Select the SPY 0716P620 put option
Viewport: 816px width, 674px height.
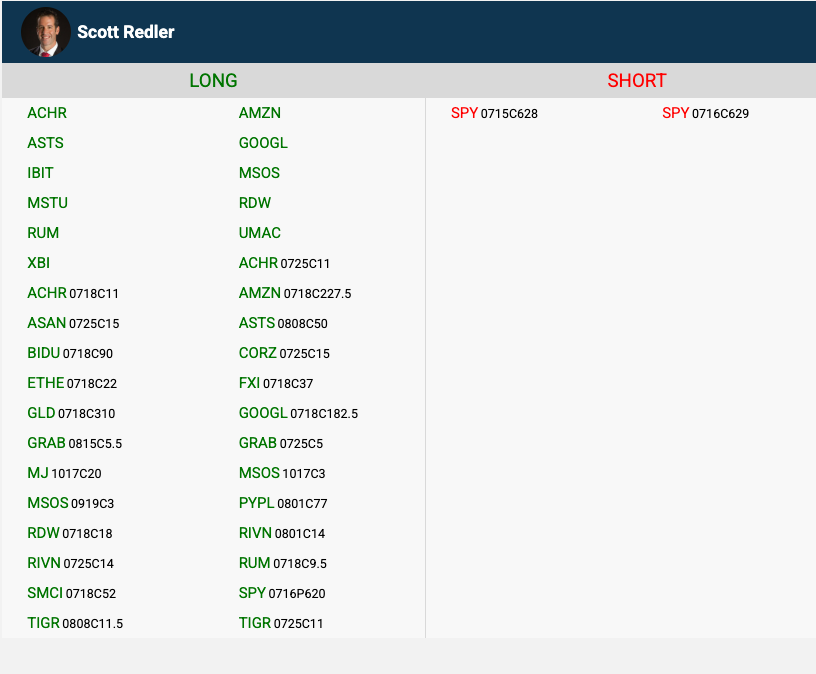[x=282, y=593]
